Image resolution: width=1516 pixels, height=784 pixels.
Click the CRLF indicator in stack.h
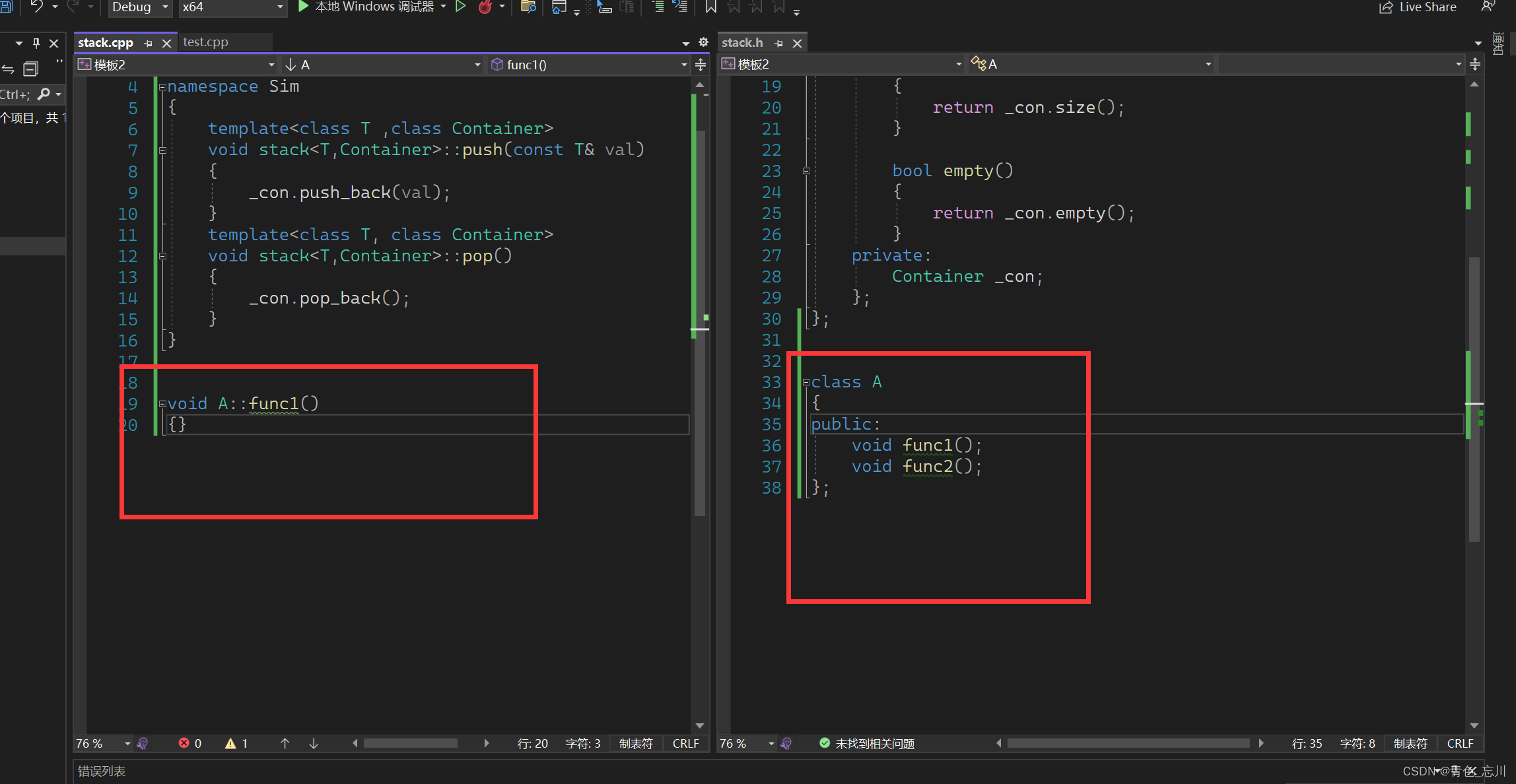coord(1460,744)
